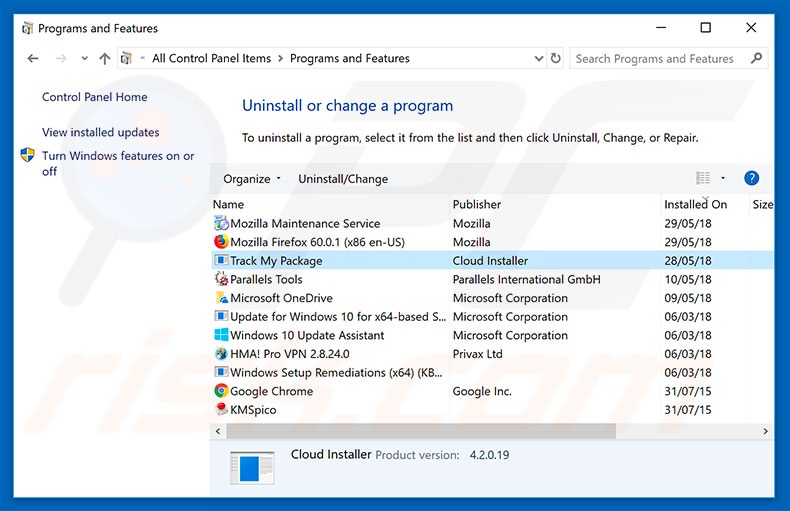Click the 09/05/18 install date
The height and width of the screenshot is (511, 790).
tap(688, 298)
